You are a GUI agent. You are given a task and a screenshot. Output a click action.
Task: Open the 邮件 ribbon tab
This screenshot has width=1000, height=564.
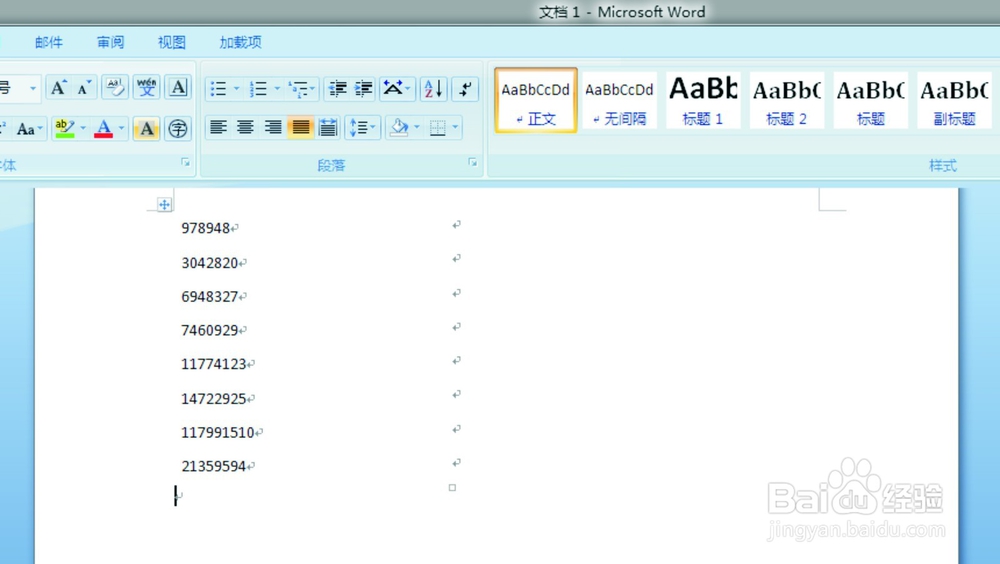(x=49, y=42)
